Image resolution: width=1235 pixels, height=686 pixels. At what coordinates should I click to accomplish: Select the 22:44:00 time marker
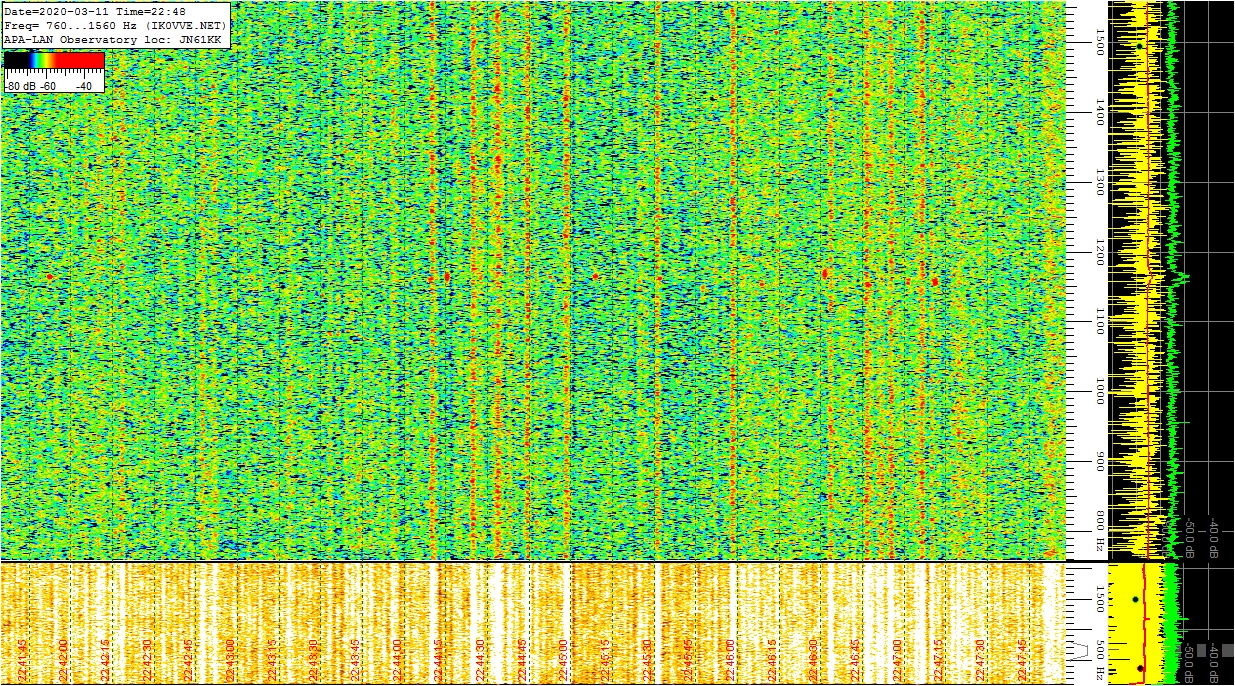click(397, 660)
